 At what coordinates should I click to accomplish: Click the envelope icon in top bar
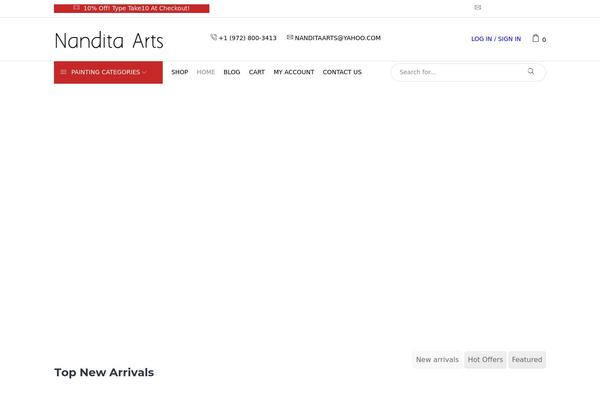(x=478, y=7)
